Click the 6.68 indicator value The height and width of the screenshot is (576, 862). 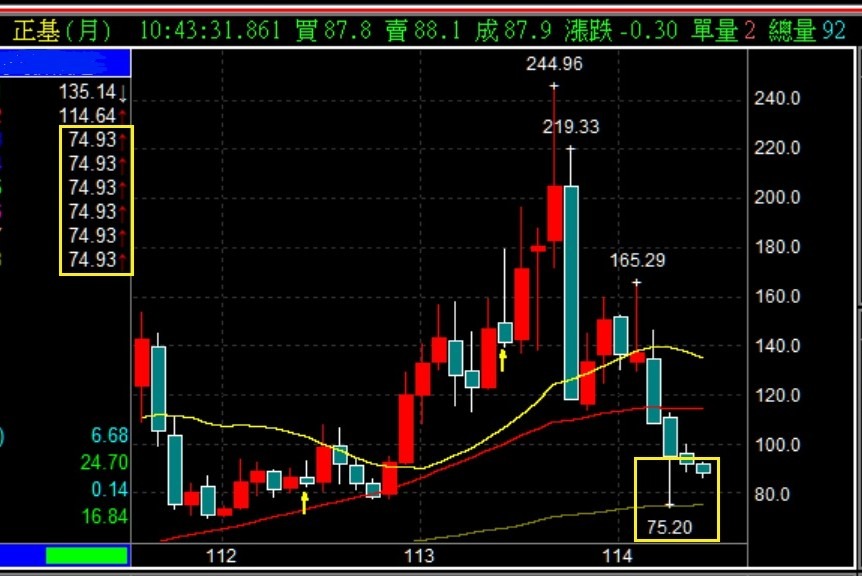109,435
